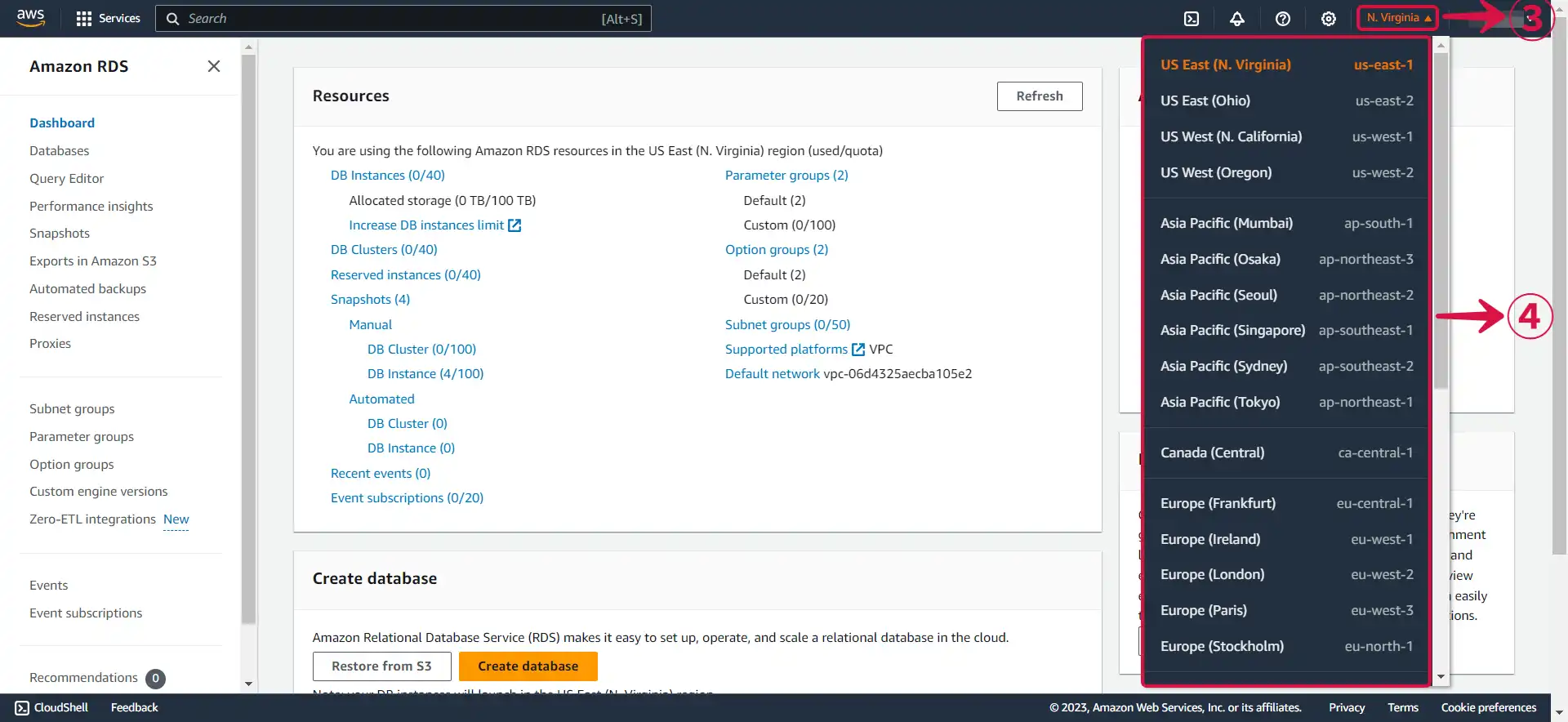Click Create database button
This screenshot has height=722, width=1568.
tap(528, 666)
